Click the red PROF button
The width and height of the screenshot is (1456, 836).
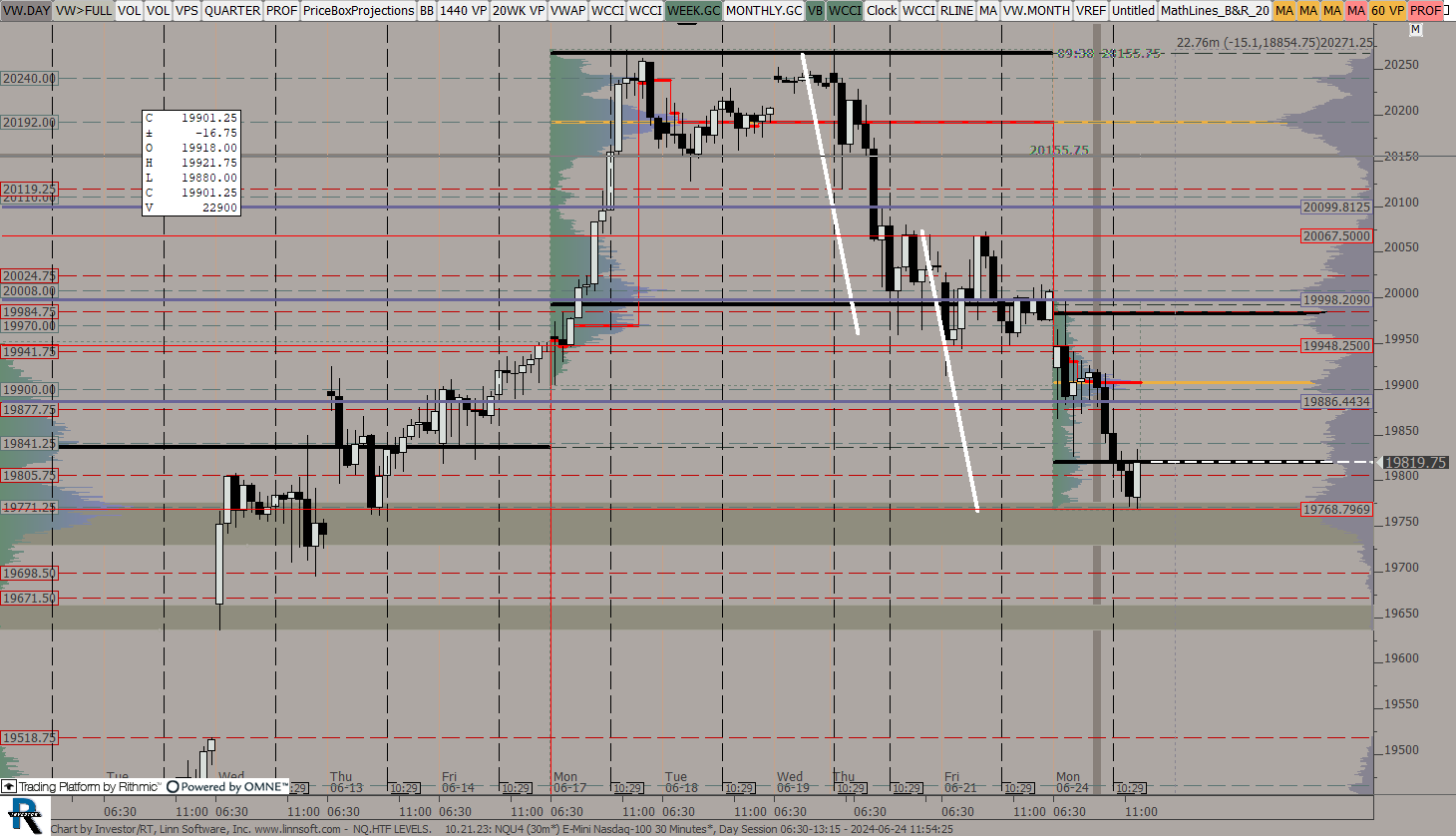pos(1425,10)
